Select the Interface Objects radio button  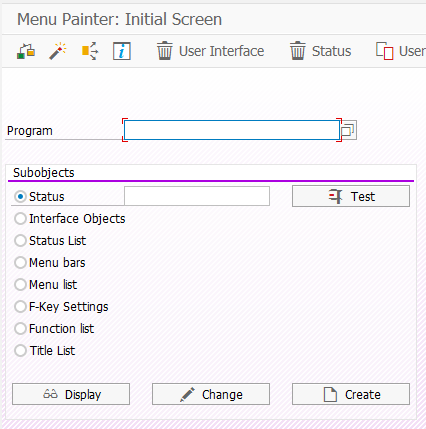click(20, 219)
